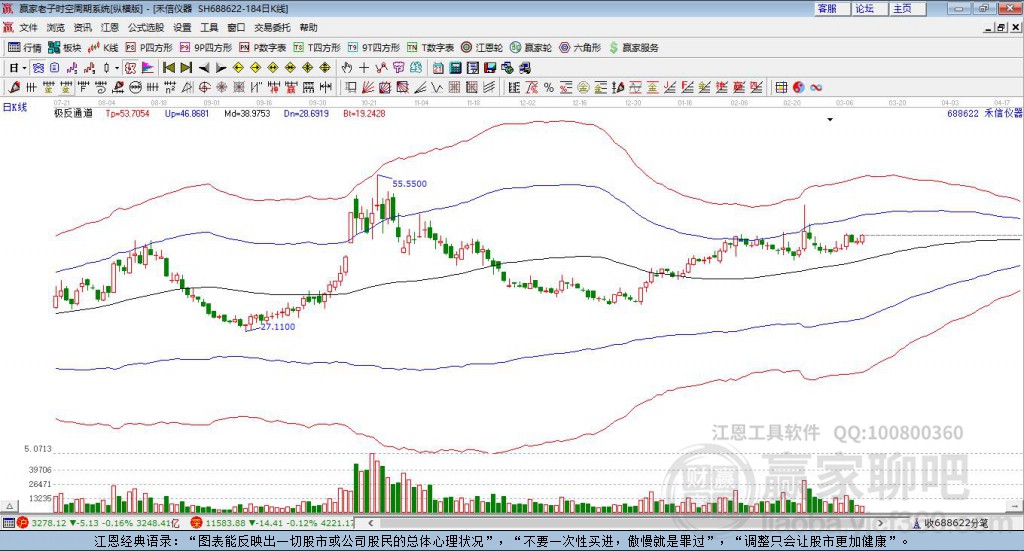Viewport: 1024px width, 551px height.
Task: Click the horizontal scrollbar left arrow
Action: click(370, 523)
